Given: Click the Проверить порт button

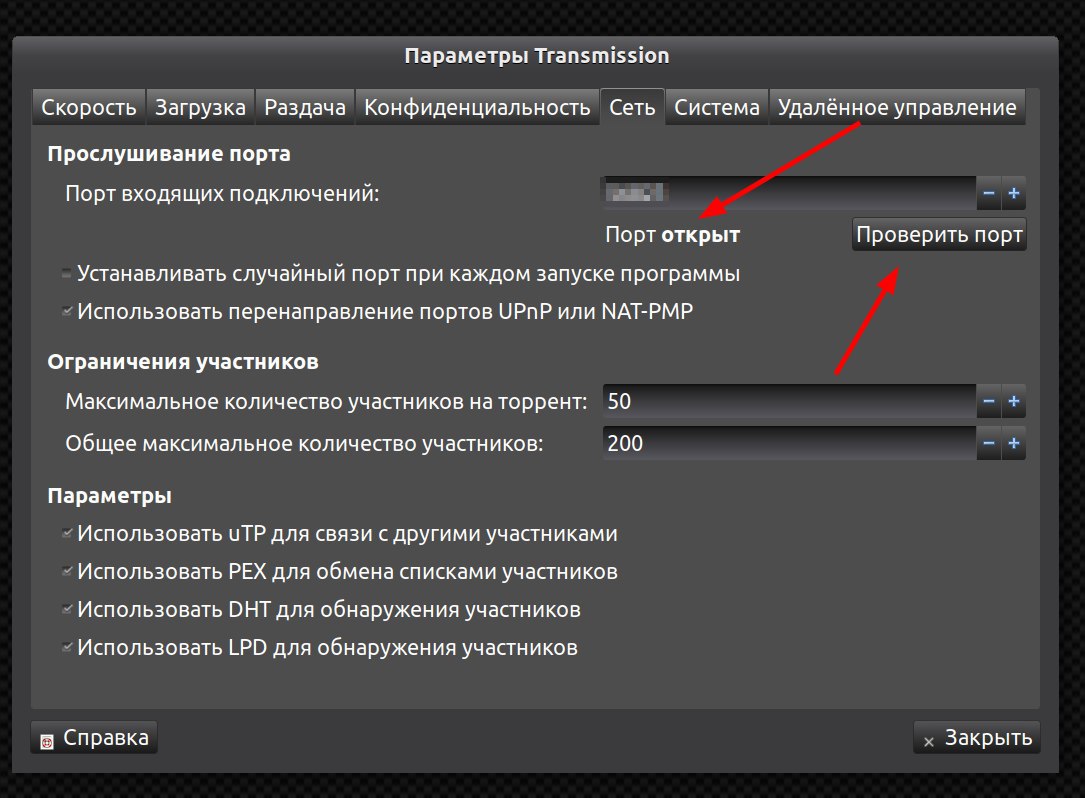Looking at the screenshot, I should click(939, 235).
